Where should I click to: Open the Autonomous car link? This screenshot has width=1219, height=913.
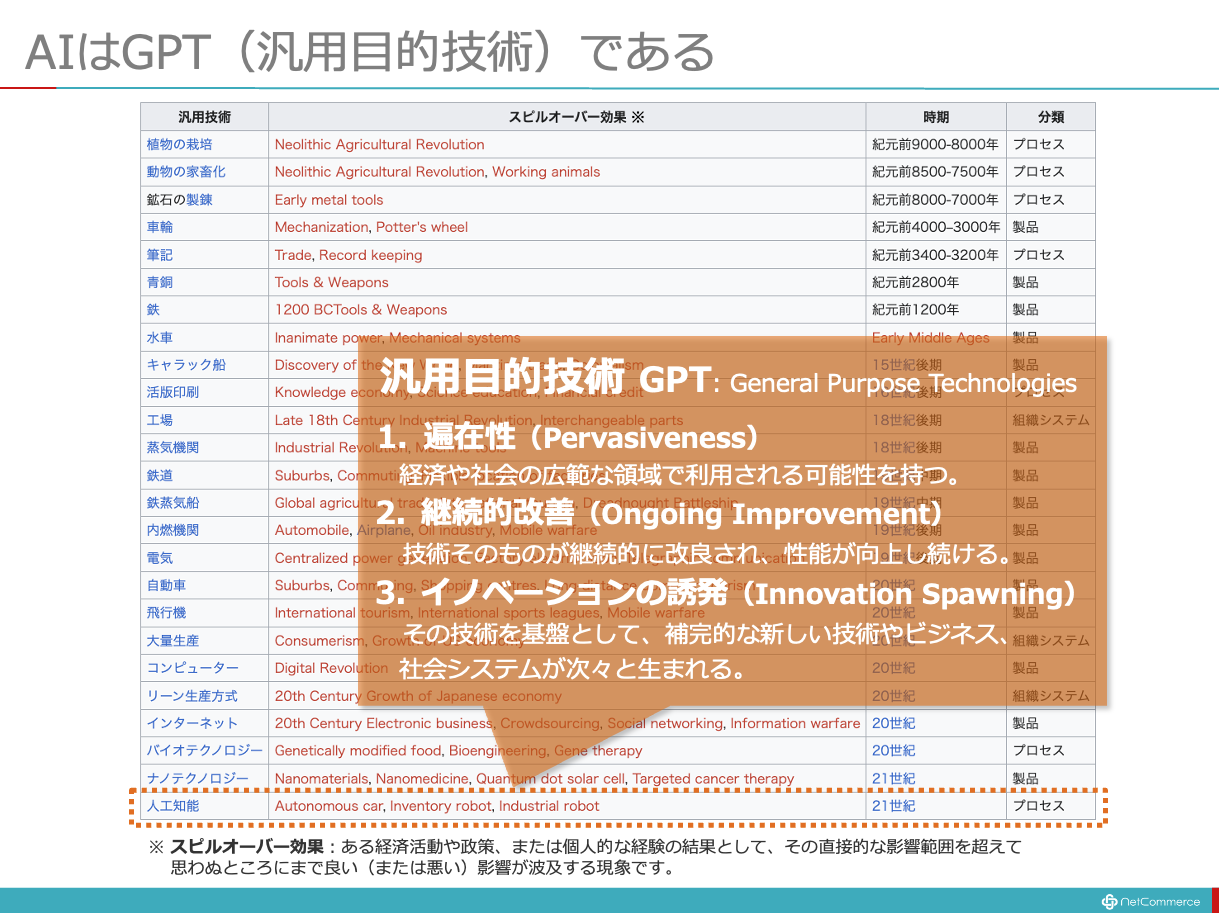tap(328, 806)
